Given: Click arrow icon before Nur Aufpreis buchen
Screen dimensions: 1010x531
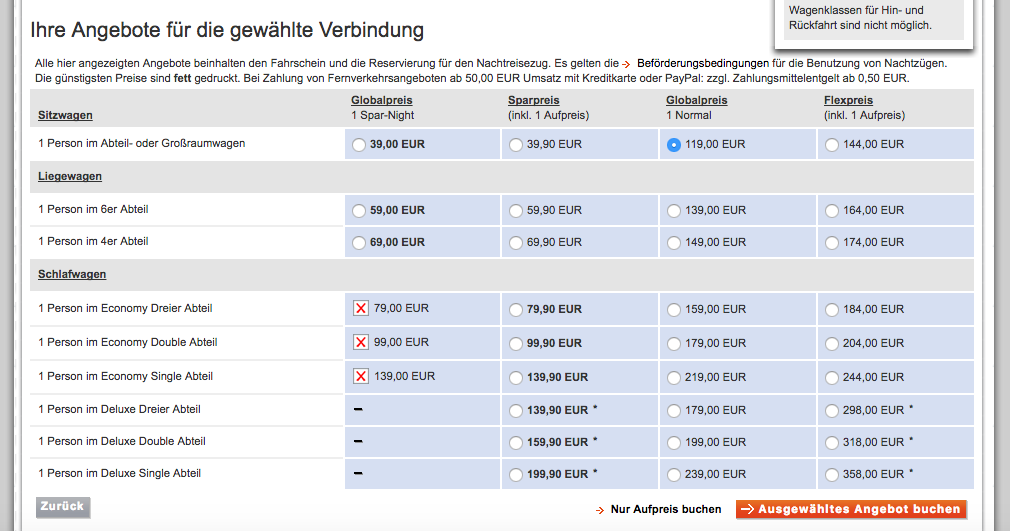Looking at the screenshot, I should point(599,510).
